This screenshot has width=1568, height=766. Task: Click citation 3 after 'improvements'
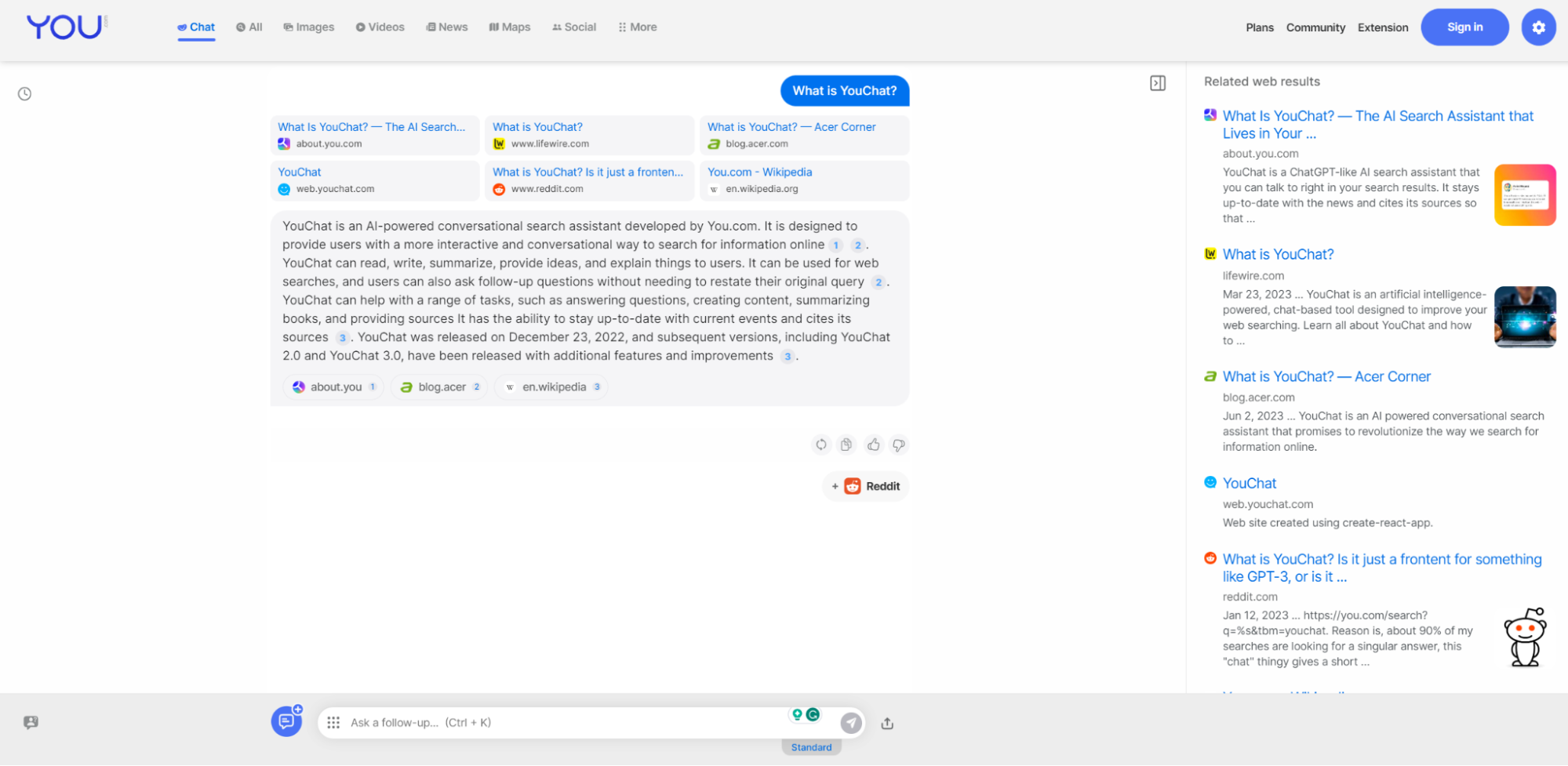[788, 357]
